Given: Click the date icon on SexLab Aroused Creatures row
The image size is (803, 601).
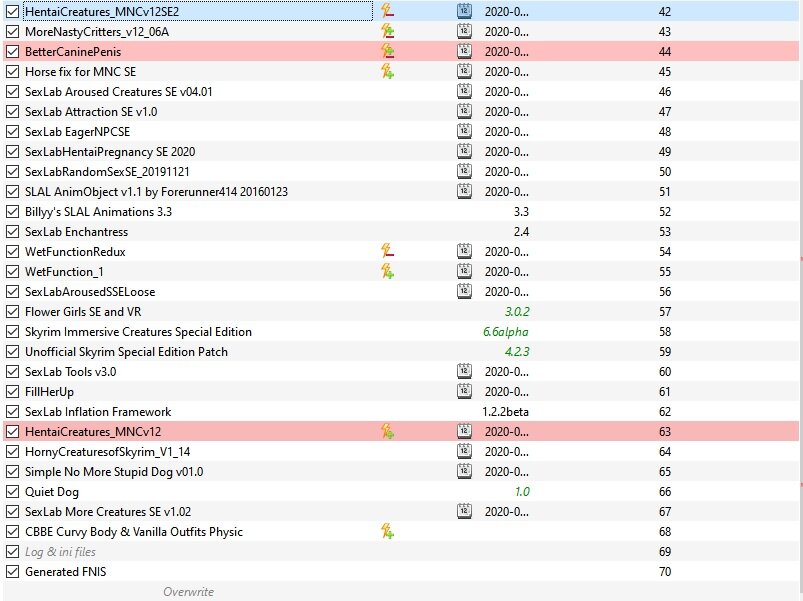Looking at the screenshot, I should pyautogui.click(x=464, y=91).
